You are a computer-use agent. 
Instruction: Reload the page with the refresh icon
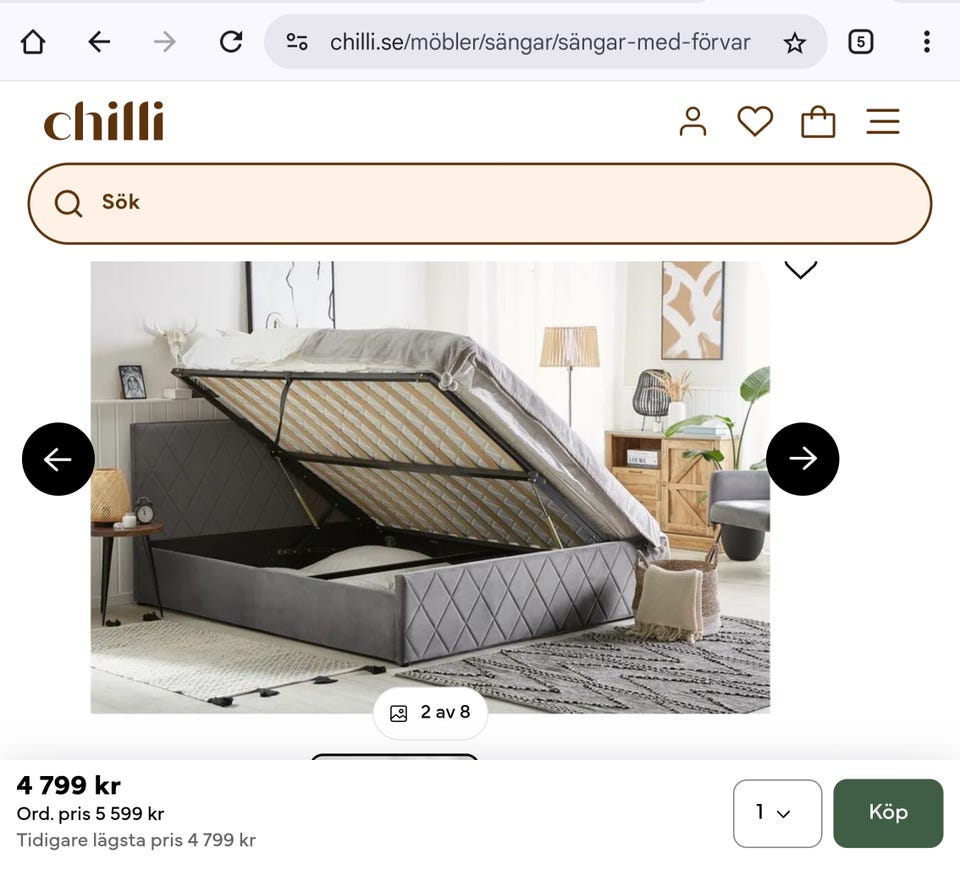pos(231,42)
